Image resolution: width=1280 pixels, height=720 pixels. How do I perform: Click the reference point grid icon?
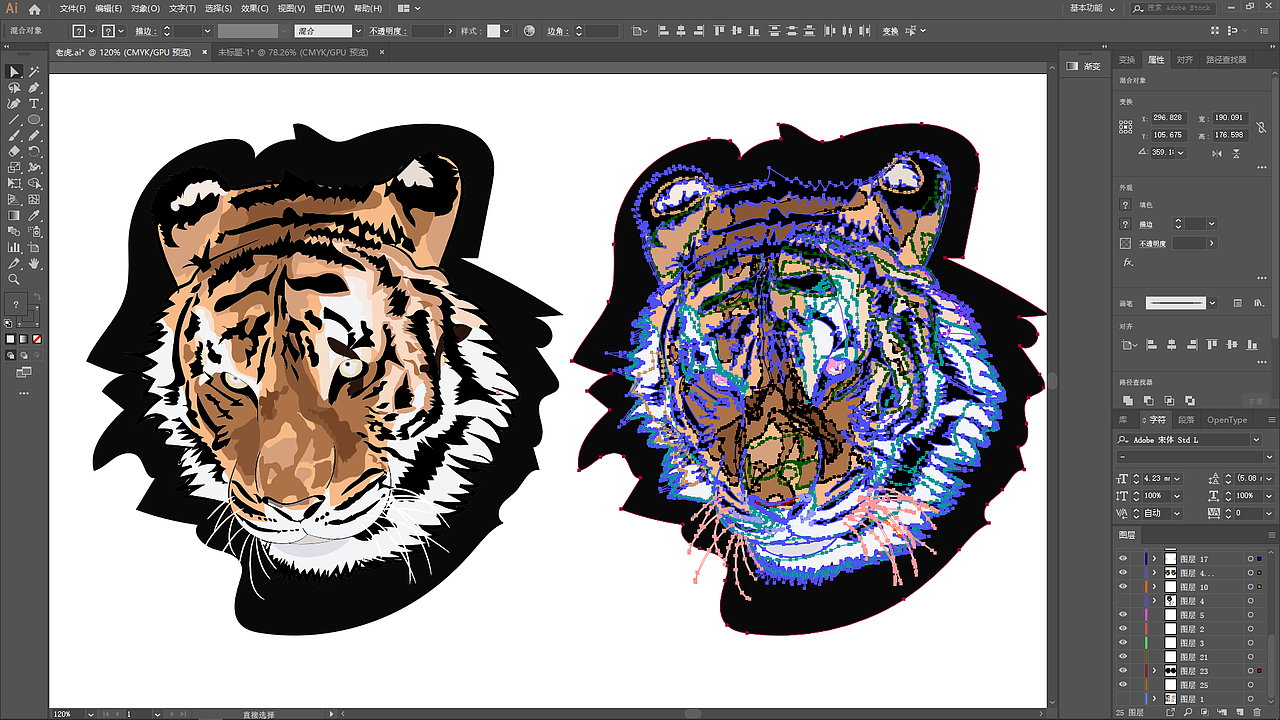(x=1127, y=126)
